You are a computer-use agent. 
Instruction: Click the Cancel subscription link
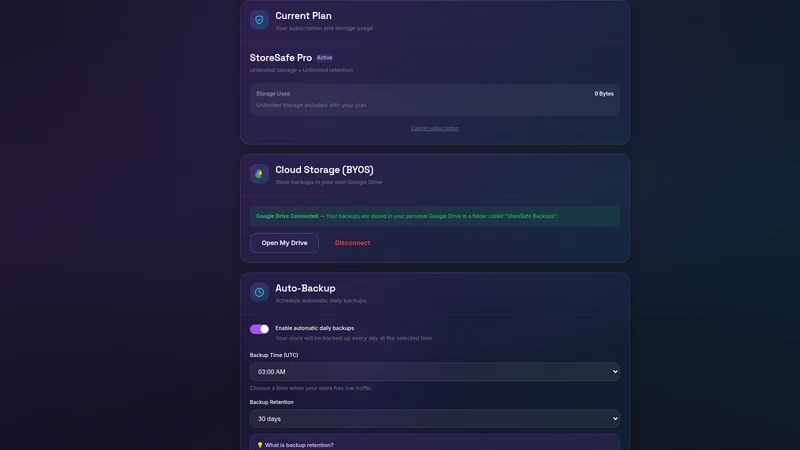[x=435, y=128]
